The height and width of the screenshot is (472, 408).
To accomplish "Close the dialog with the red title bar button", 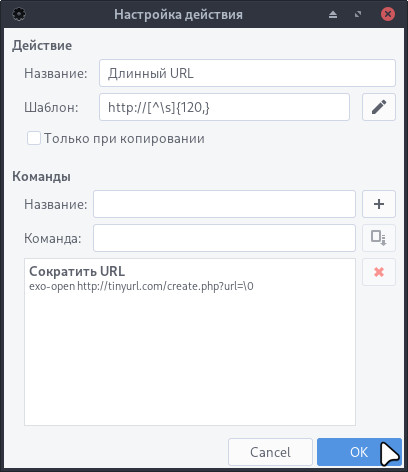I will click(388, 14).
